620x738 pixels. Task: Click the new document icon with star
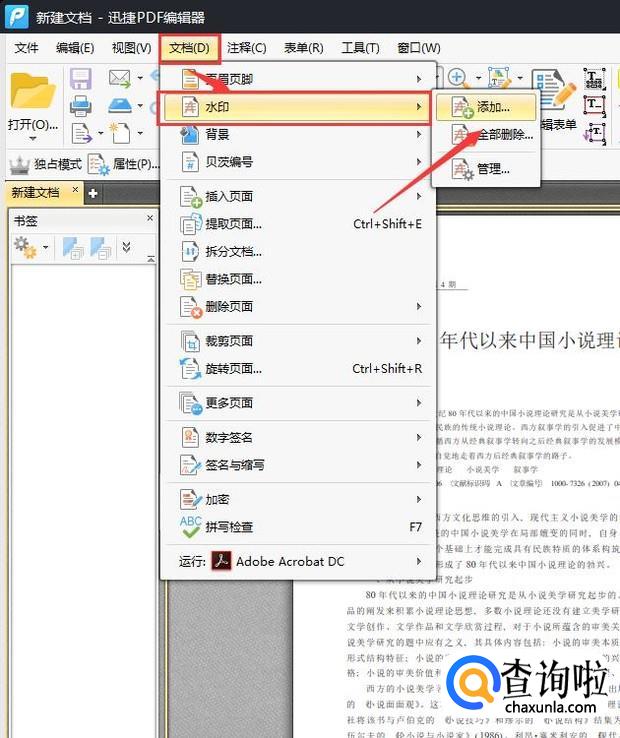pyautogui.click(x=120, y=133)
